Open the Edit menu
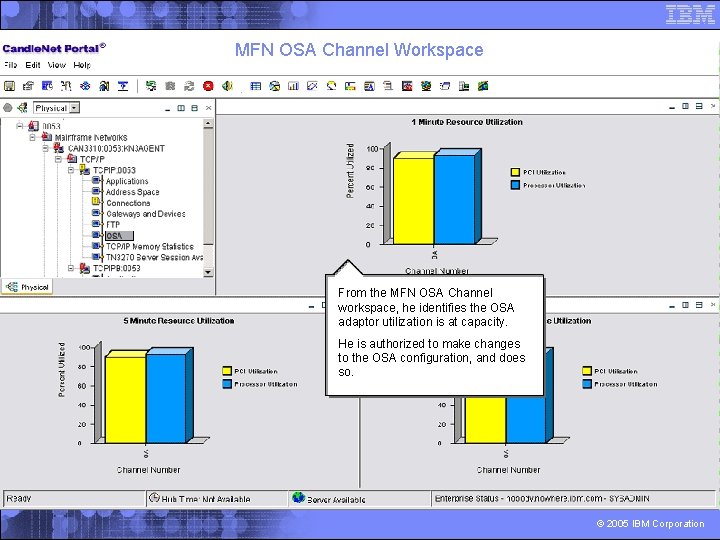The image size is (720, 540). pos(33,65)
